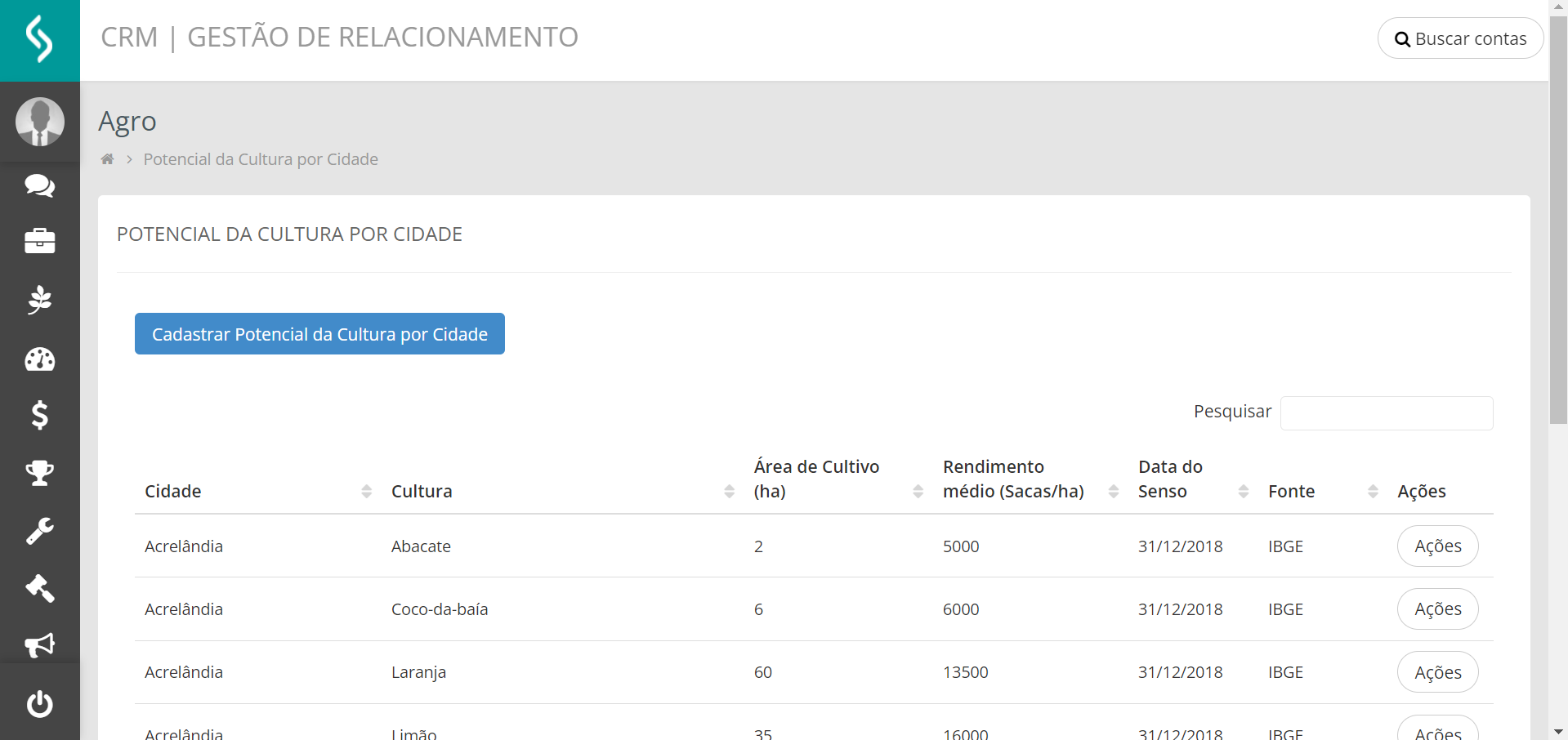Open the user profile avatar
This screenshot has height=740, width=1568.
[x=40, y=122]
